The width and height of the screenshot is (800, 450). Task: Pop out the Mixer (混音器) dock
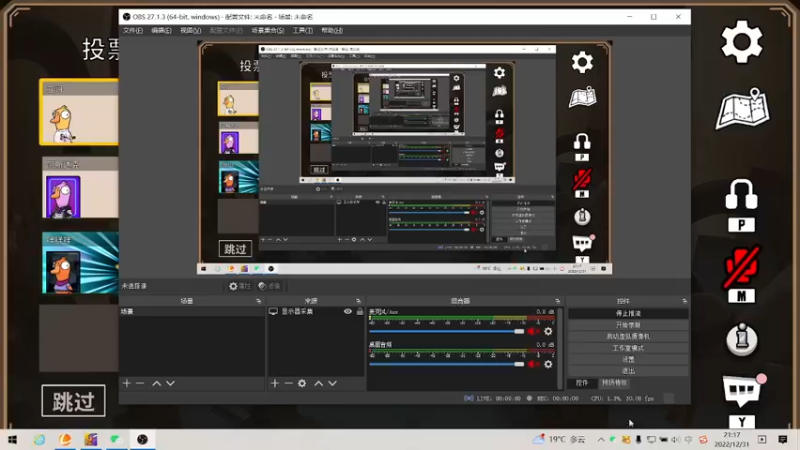click(x=557, y=301)
